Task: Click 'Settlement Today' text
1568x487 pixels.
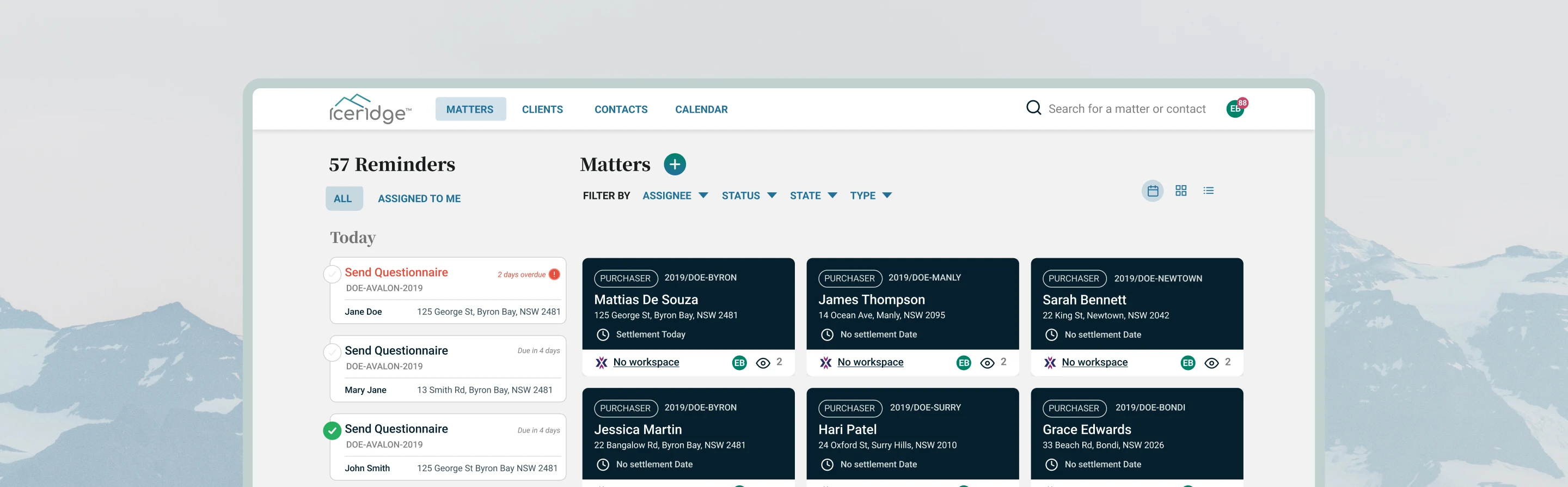Action: point(650,334)
